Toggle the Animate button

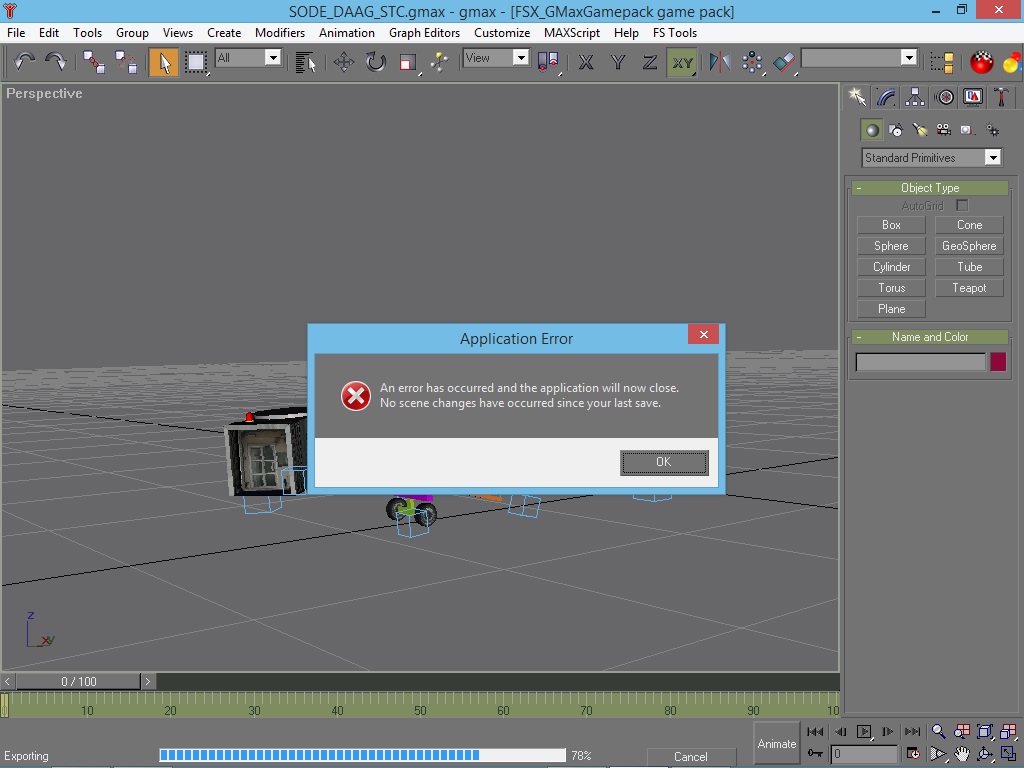pos(776,743)
